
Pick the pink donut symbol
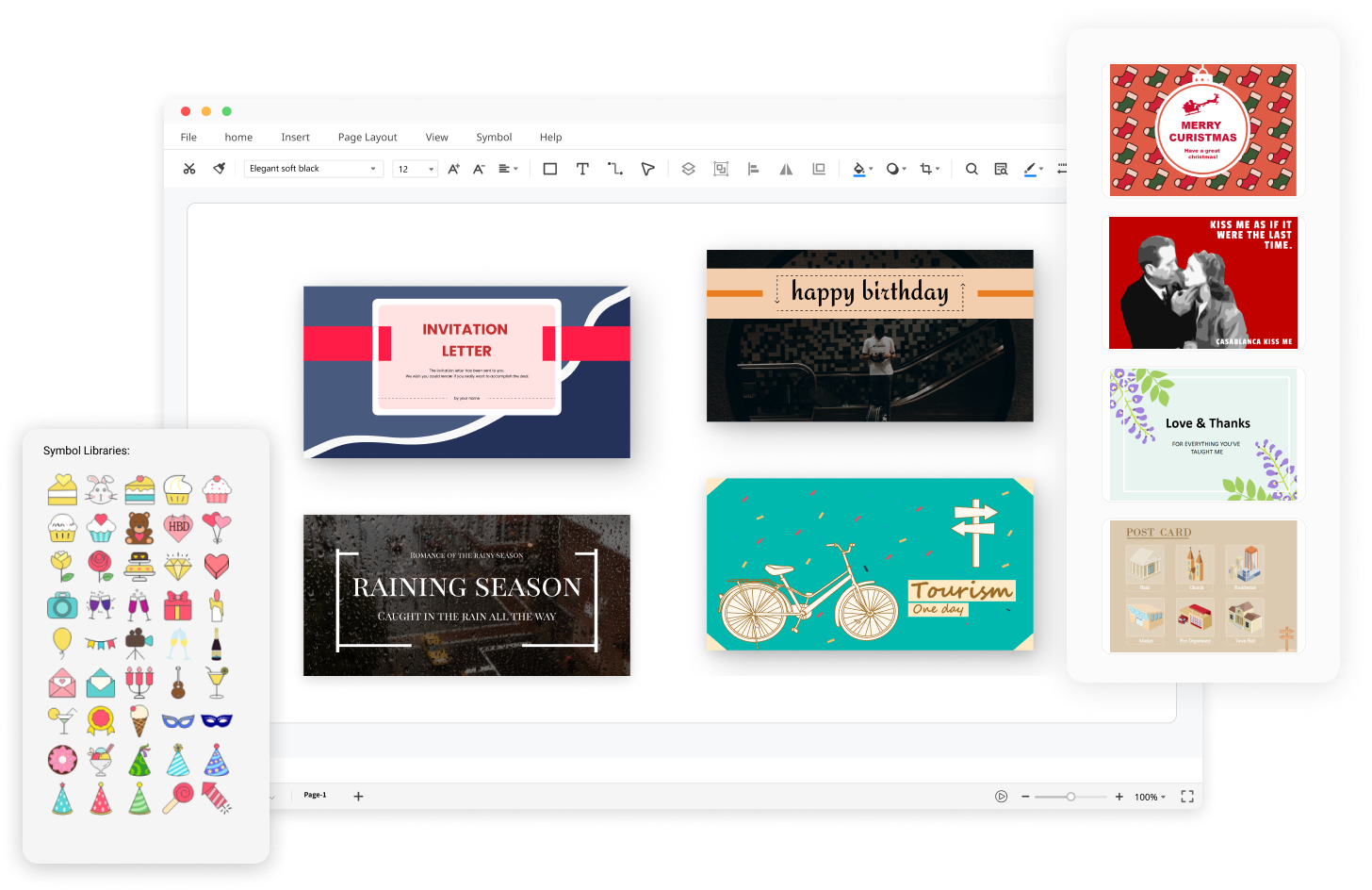point(62,760)
